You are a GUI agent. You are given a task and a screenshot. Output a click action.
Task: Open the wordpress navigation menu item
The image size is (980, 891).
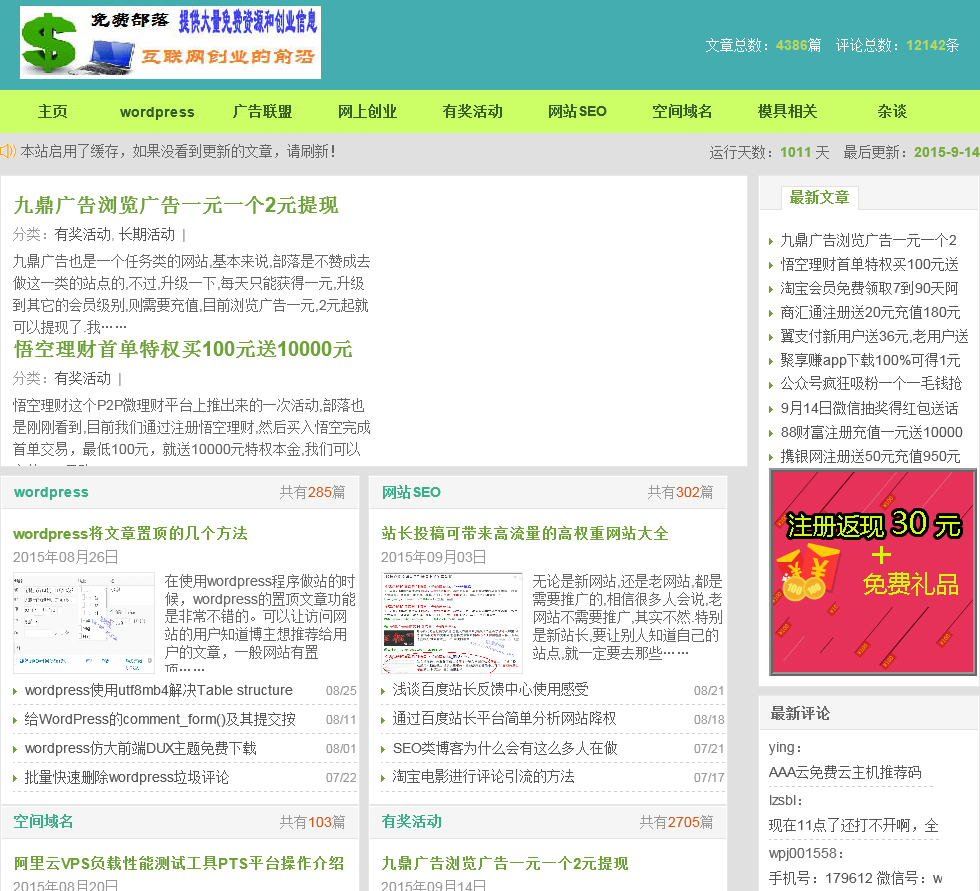(x=157, y=112)
